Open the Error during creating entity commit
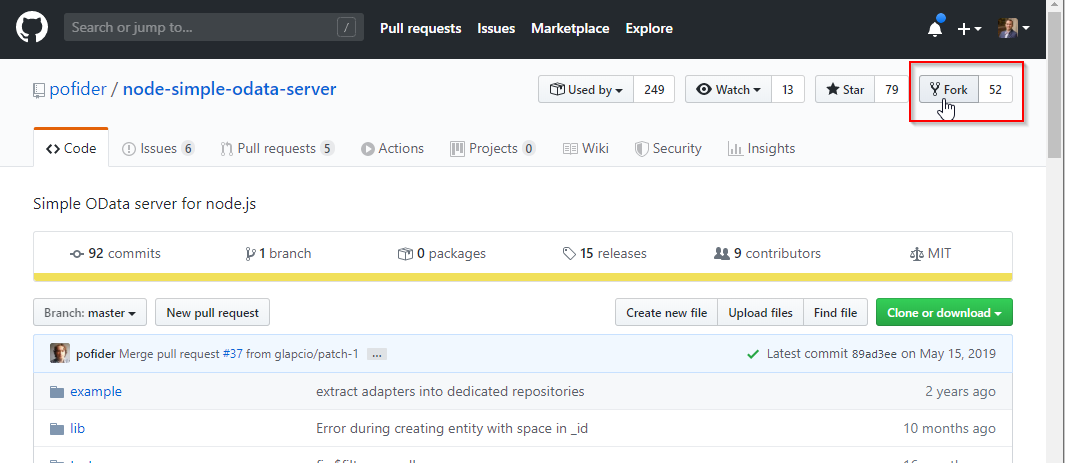The width and height of the screenshot is (1065, 463). 452,428
